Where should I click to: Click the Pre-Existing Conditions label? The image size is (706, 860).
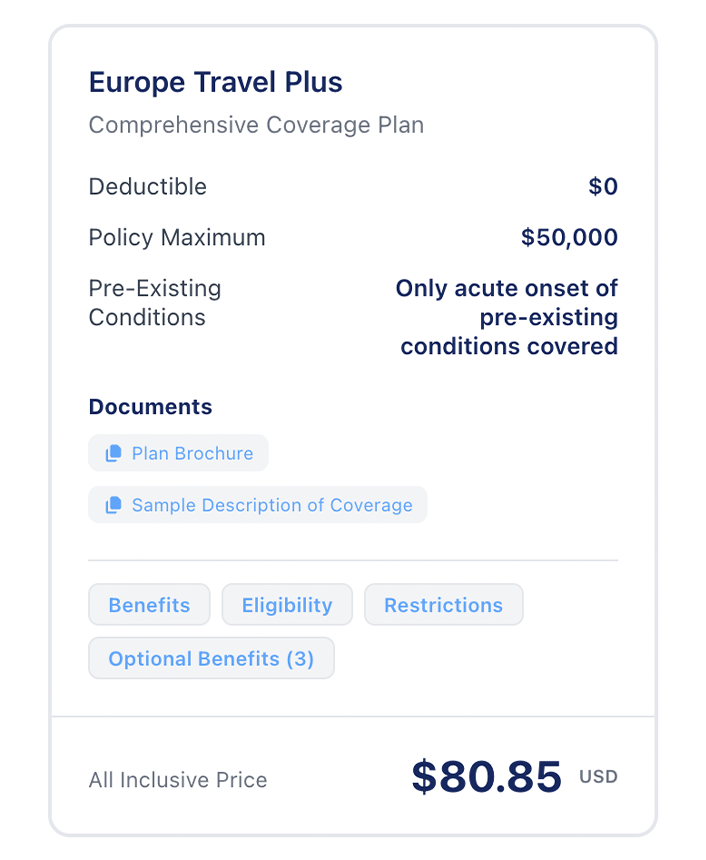click(155, 303)
